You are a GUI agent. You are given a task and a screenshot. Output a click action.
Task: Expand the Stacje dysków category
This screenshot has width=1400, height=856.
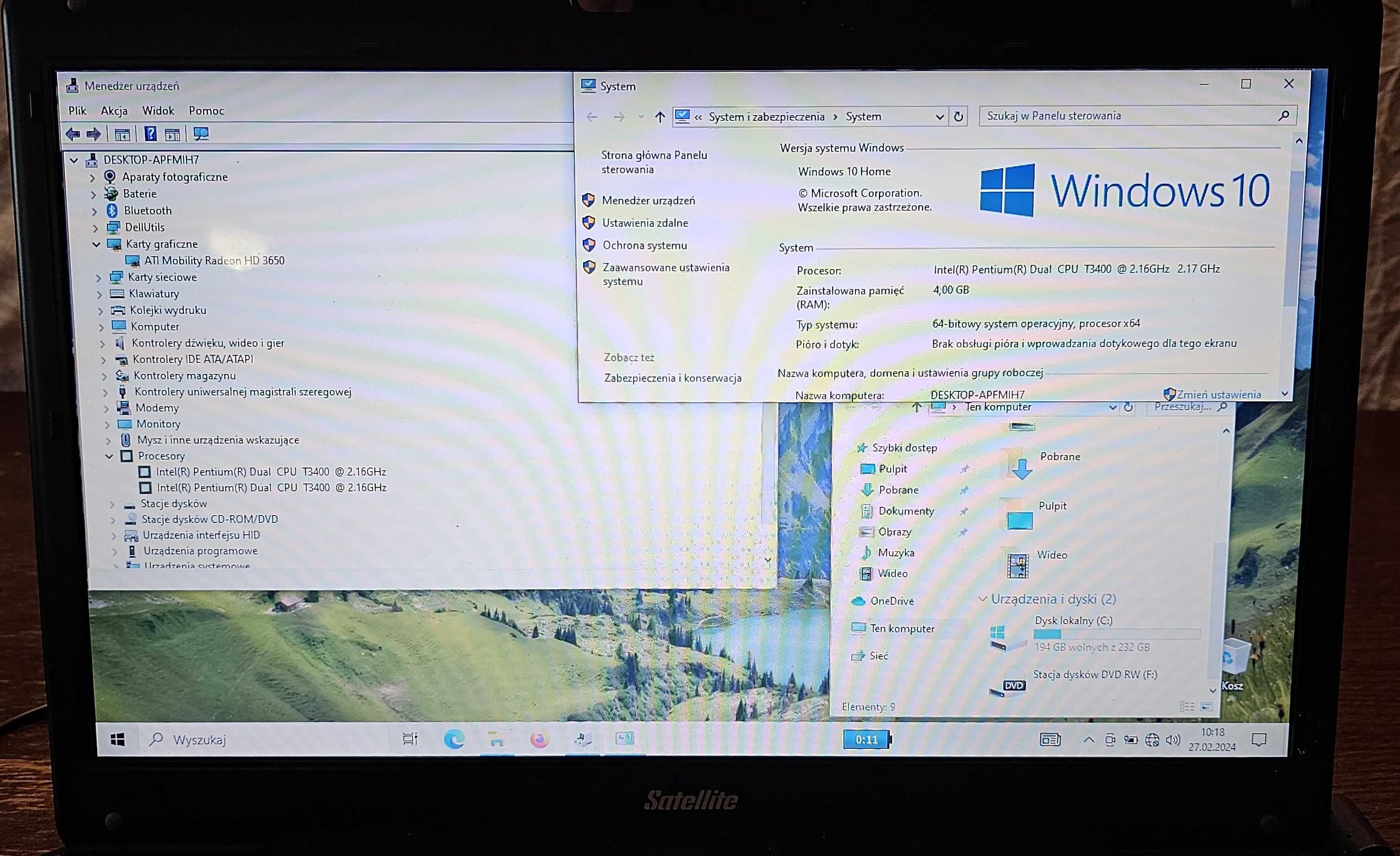pos(111,505)
